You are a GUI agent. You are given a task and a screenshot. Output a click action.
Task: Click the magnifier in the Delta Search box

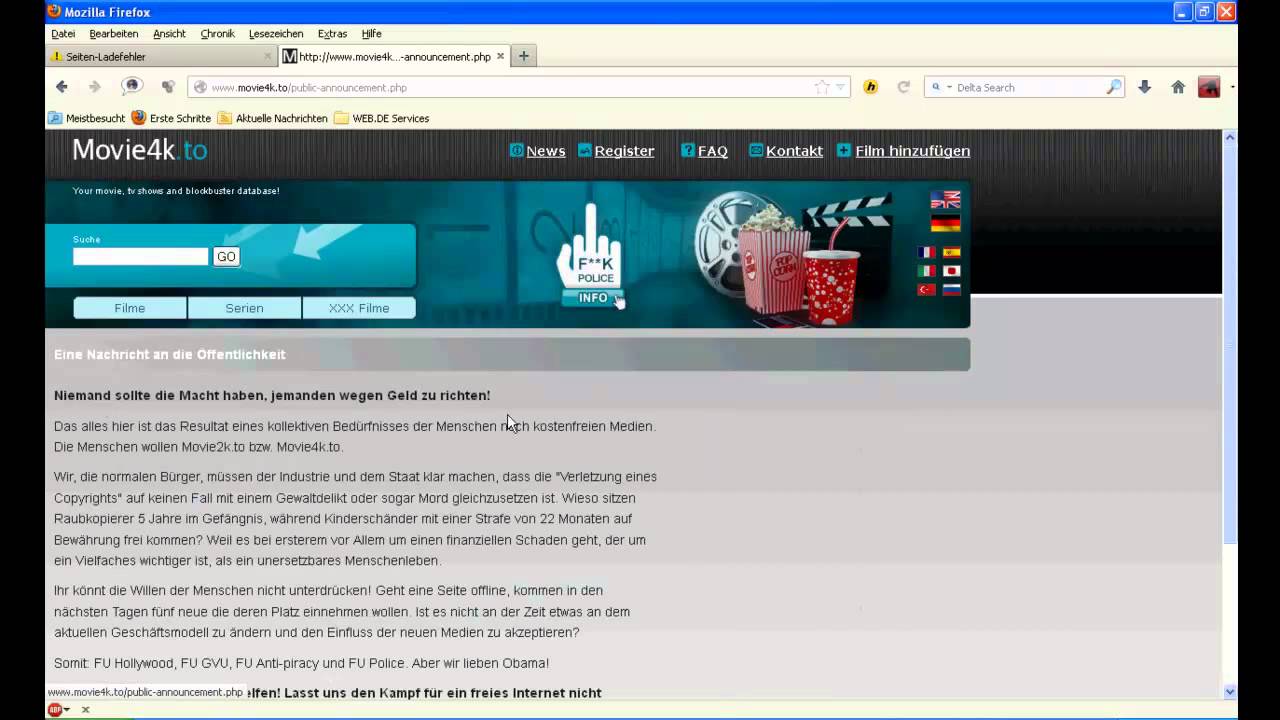tap(1113, 87)
